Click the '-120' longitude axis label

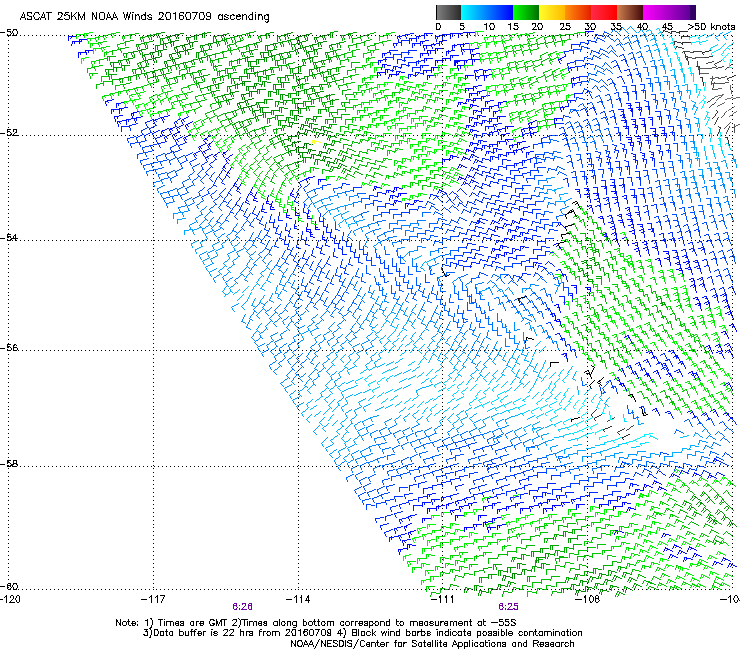10,599
